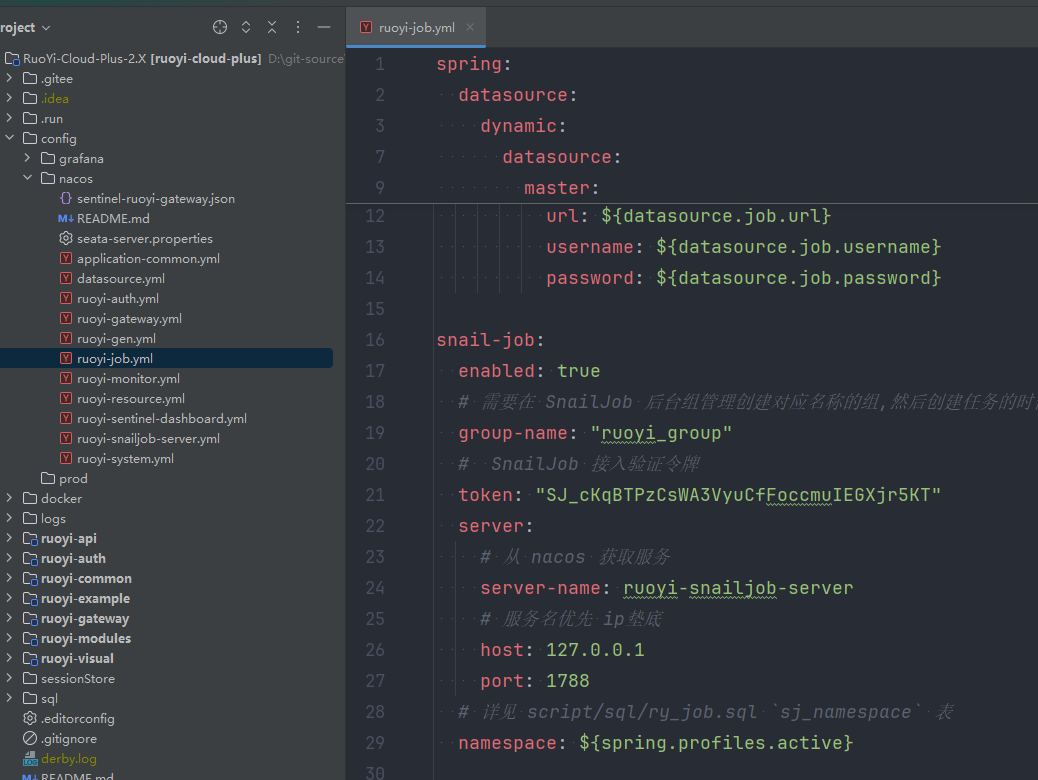Open the seata-server.properties file name
Image resolution: width=1038 pixels, height=780 pixels.
(x=145, y=238)
